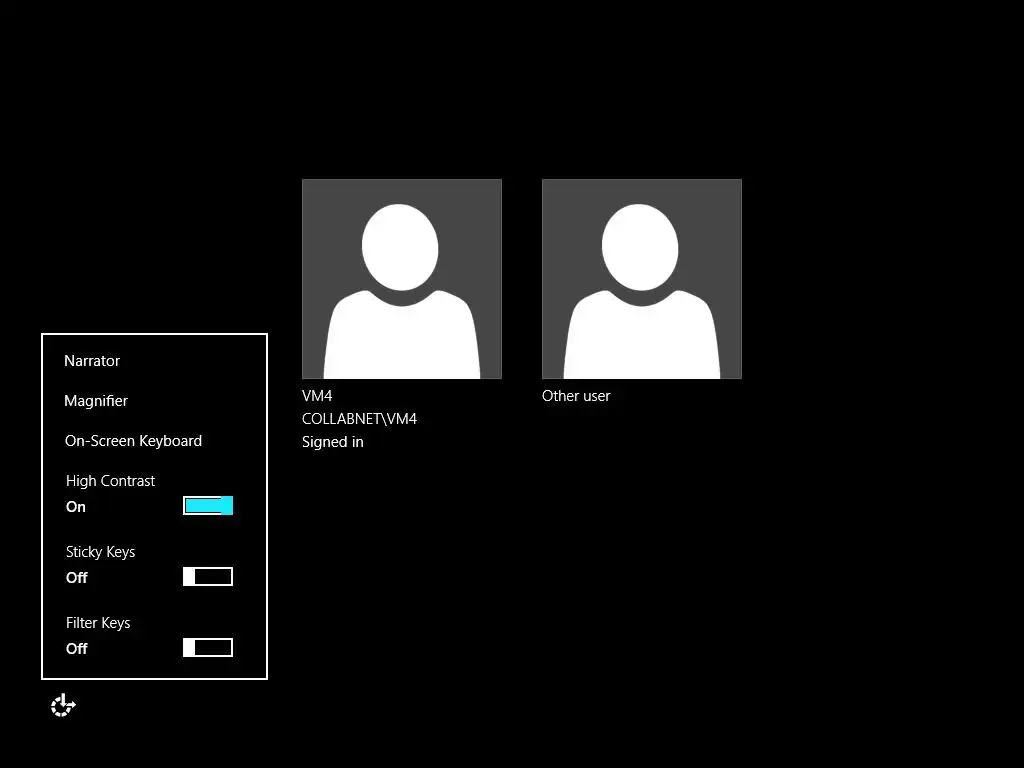Click the Filter Keys Off status text
Viewport: 1024px width, 768px height.
click(x=76, y=649)
